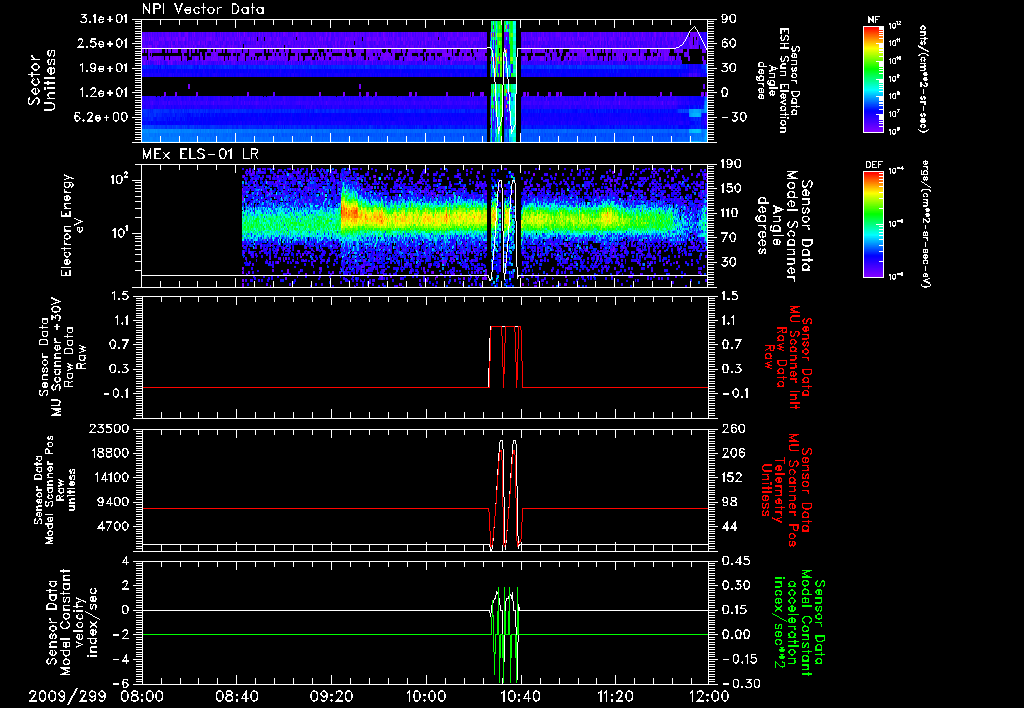Click the "10:40" time axis label
Image resolution: width=1024 pixels, height=708 pixels.
520,696
